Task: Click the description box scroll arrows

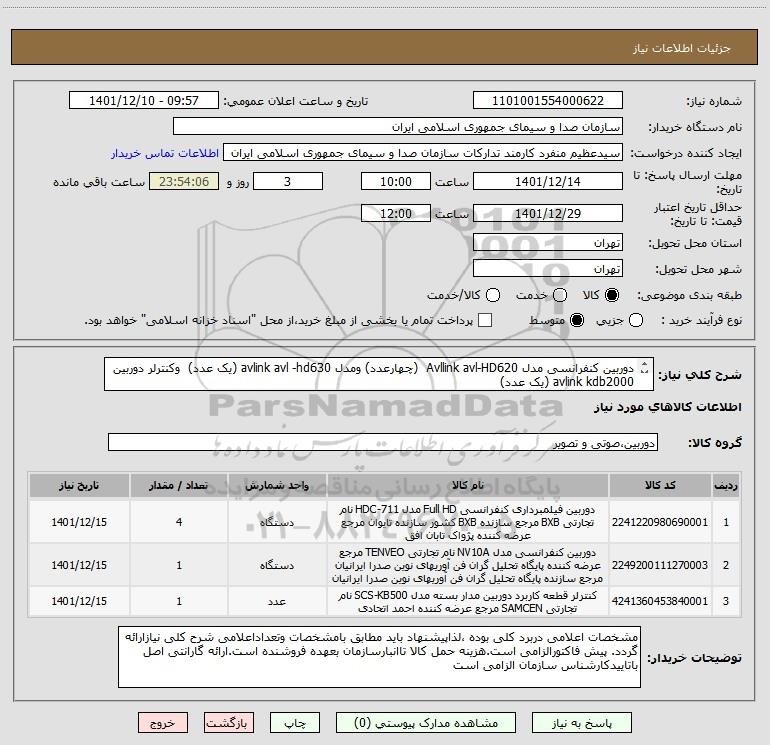Action: pos(645,367)
